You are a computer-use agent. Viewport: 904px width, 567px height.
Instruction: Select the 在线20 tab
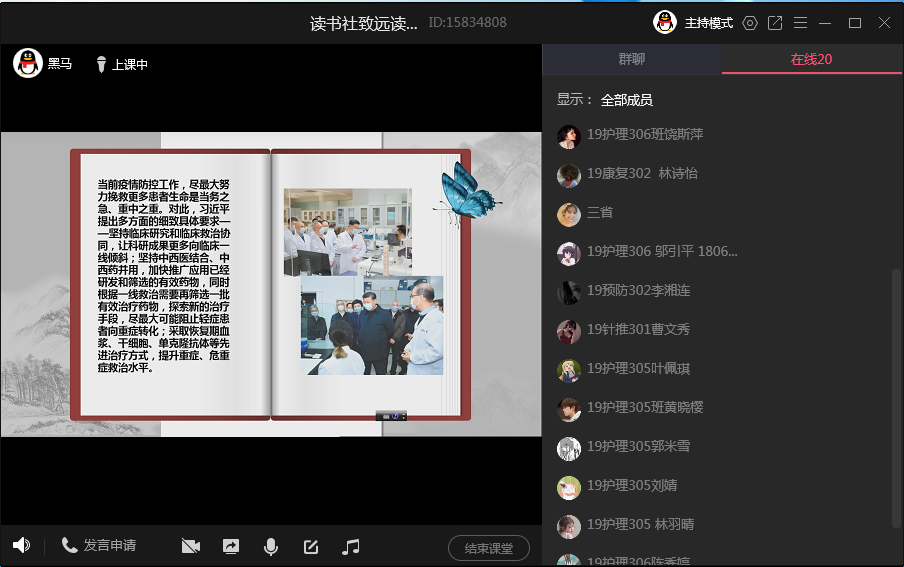[x=811, y=59]
